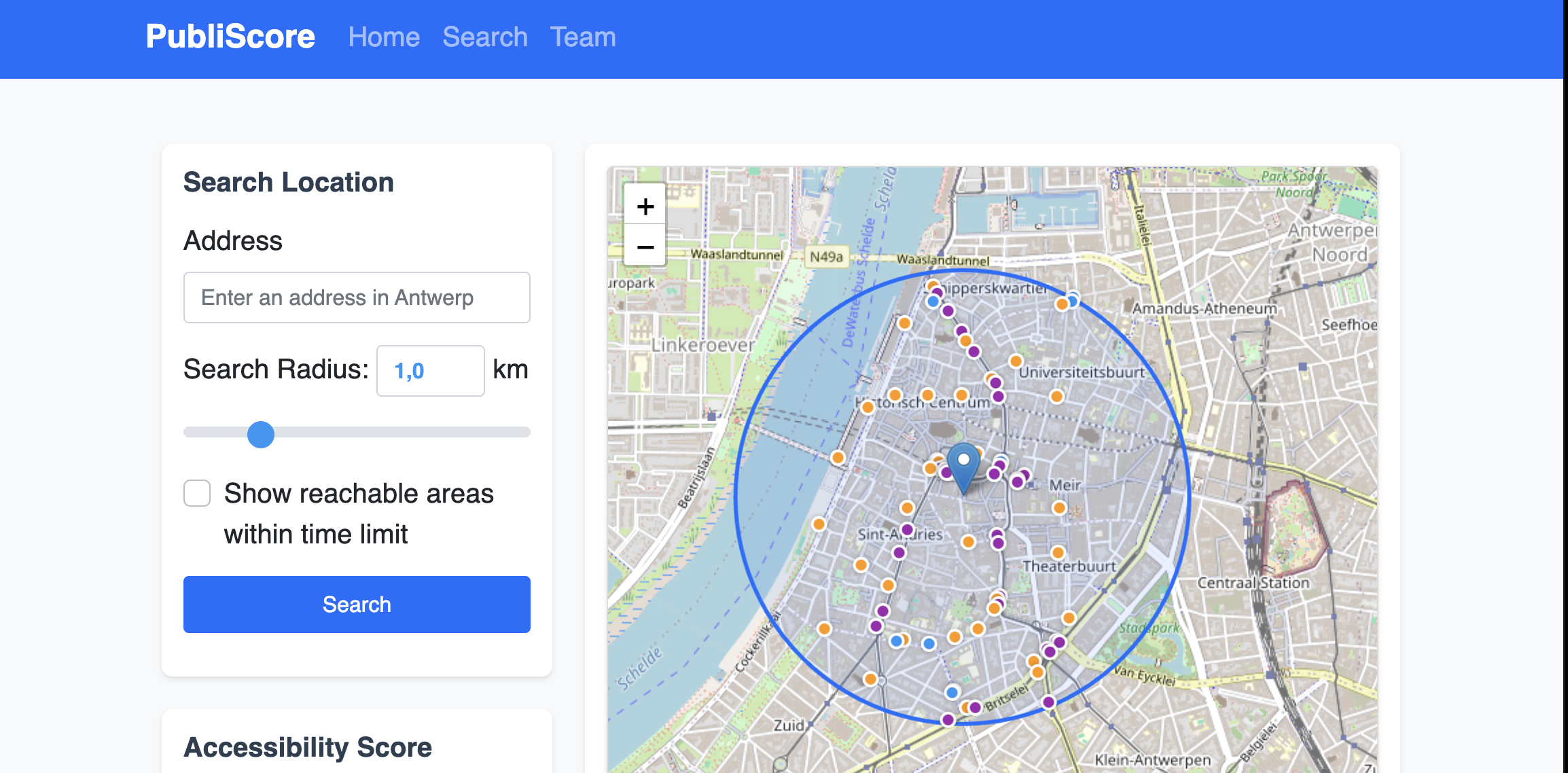Click orange marker below Meir label
The image size is (1568, 773).
point(1058,507)
